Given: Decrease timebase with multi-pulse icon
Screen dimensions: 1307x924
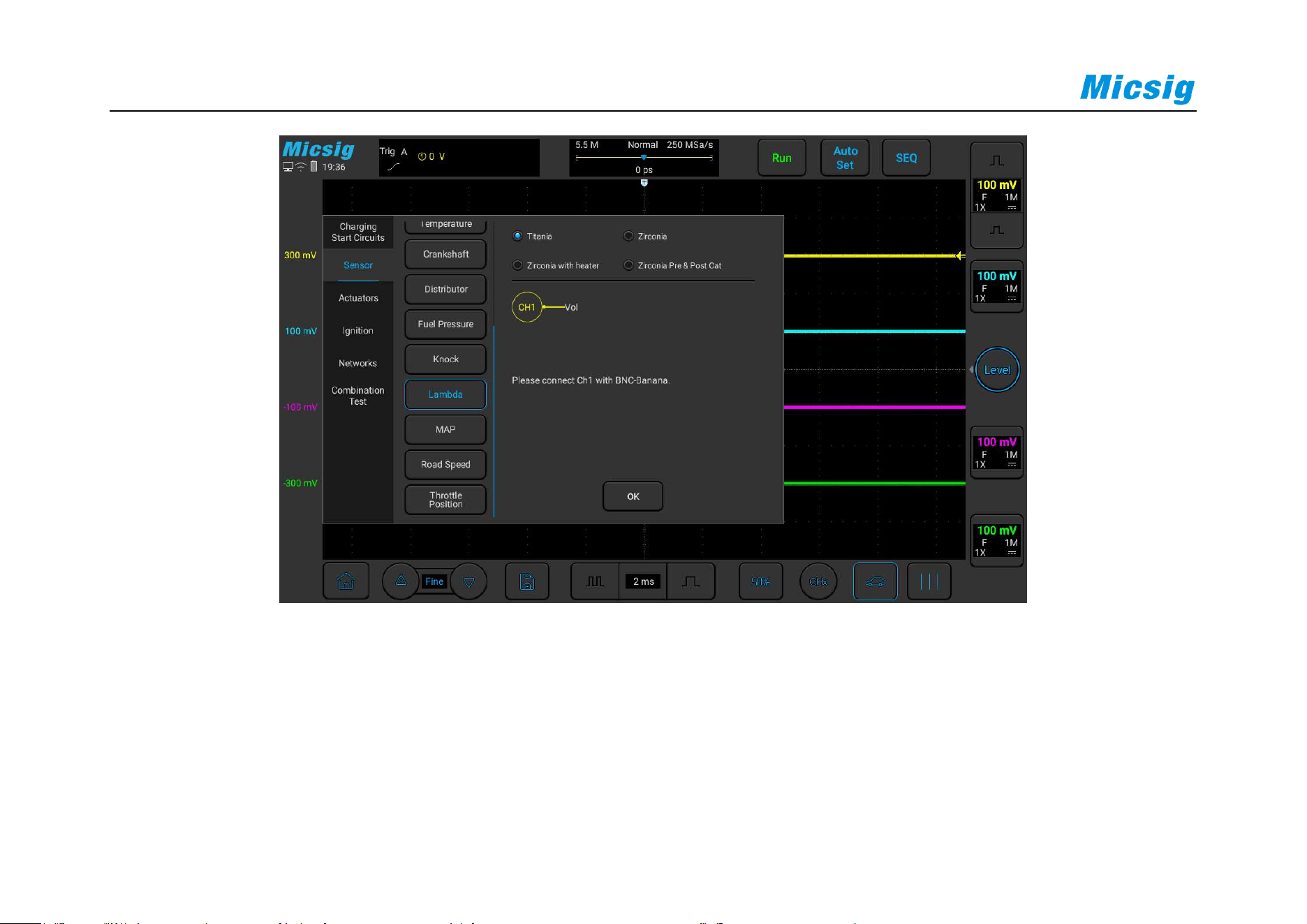Looking at the screenshot, I should 595,581.
